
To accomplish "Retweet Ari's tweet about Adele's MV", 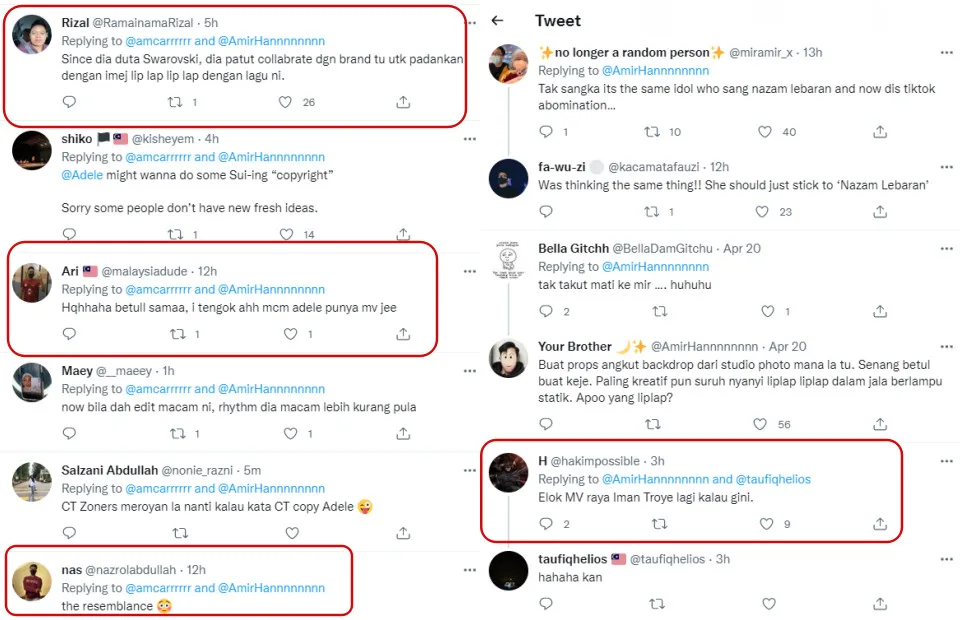I will coord(177,334).
